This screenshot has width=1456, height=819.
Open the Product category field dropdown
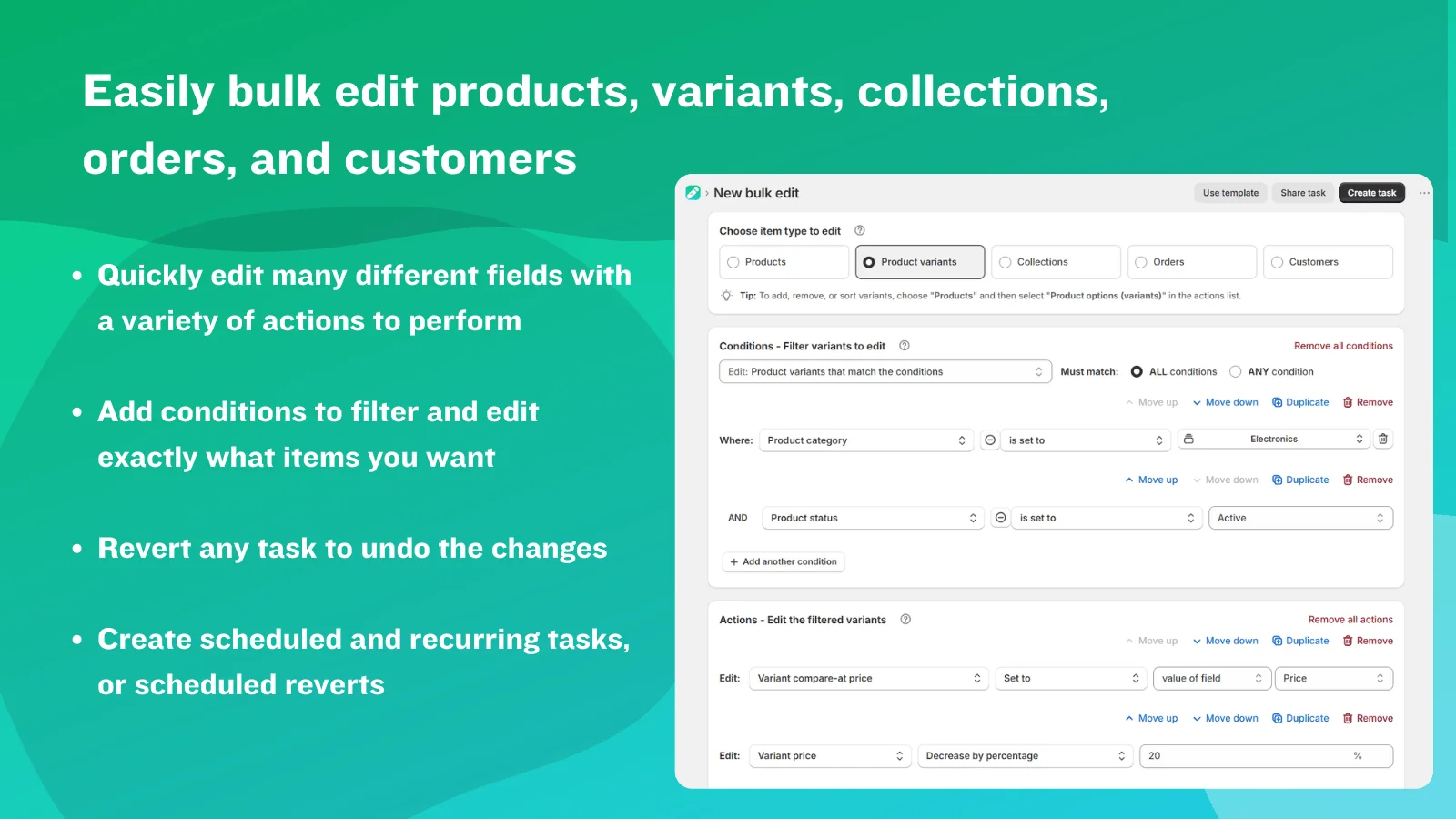(866, 440)
